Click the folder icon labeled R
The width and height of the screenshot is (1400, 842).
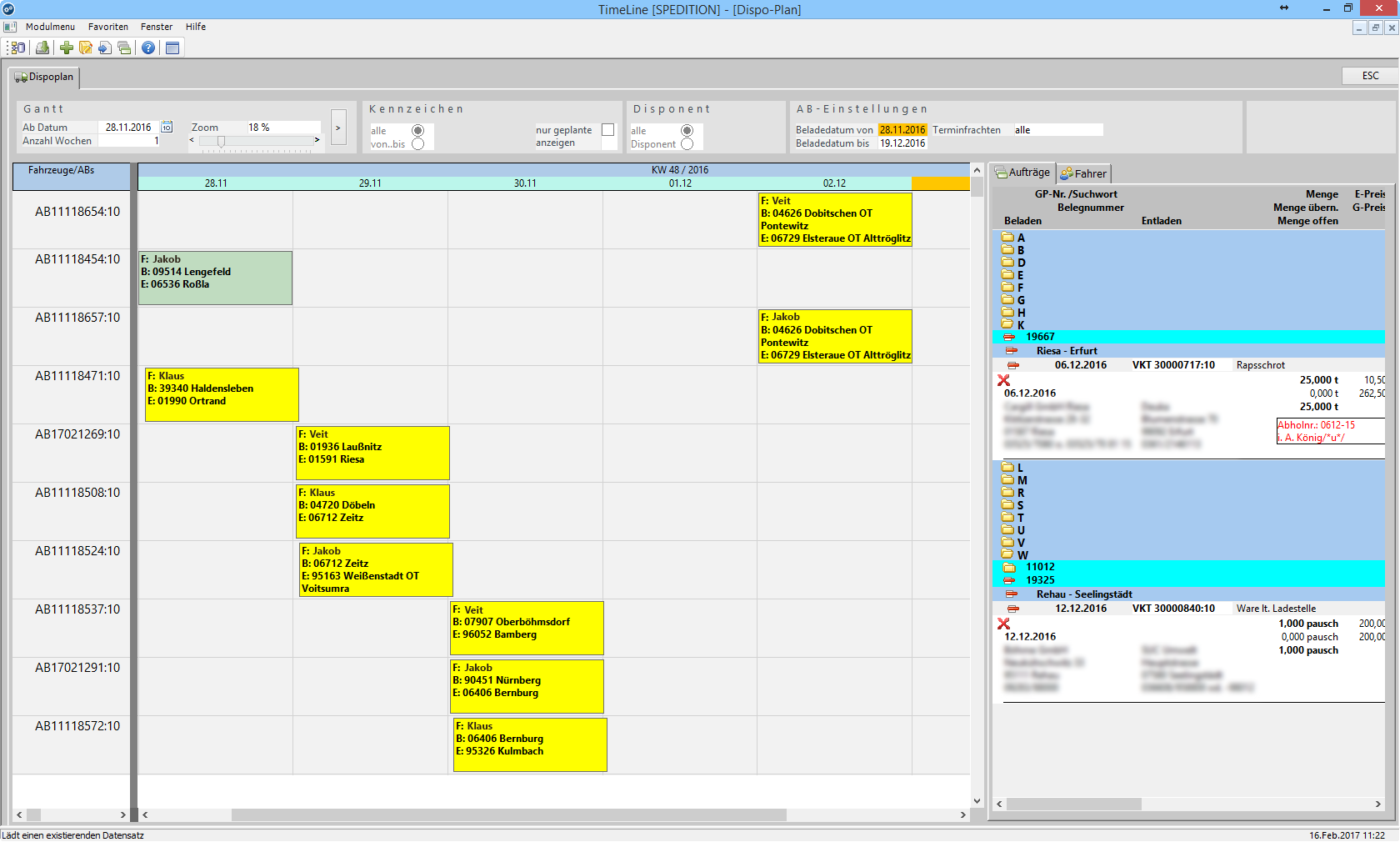tap(1007, 493)
